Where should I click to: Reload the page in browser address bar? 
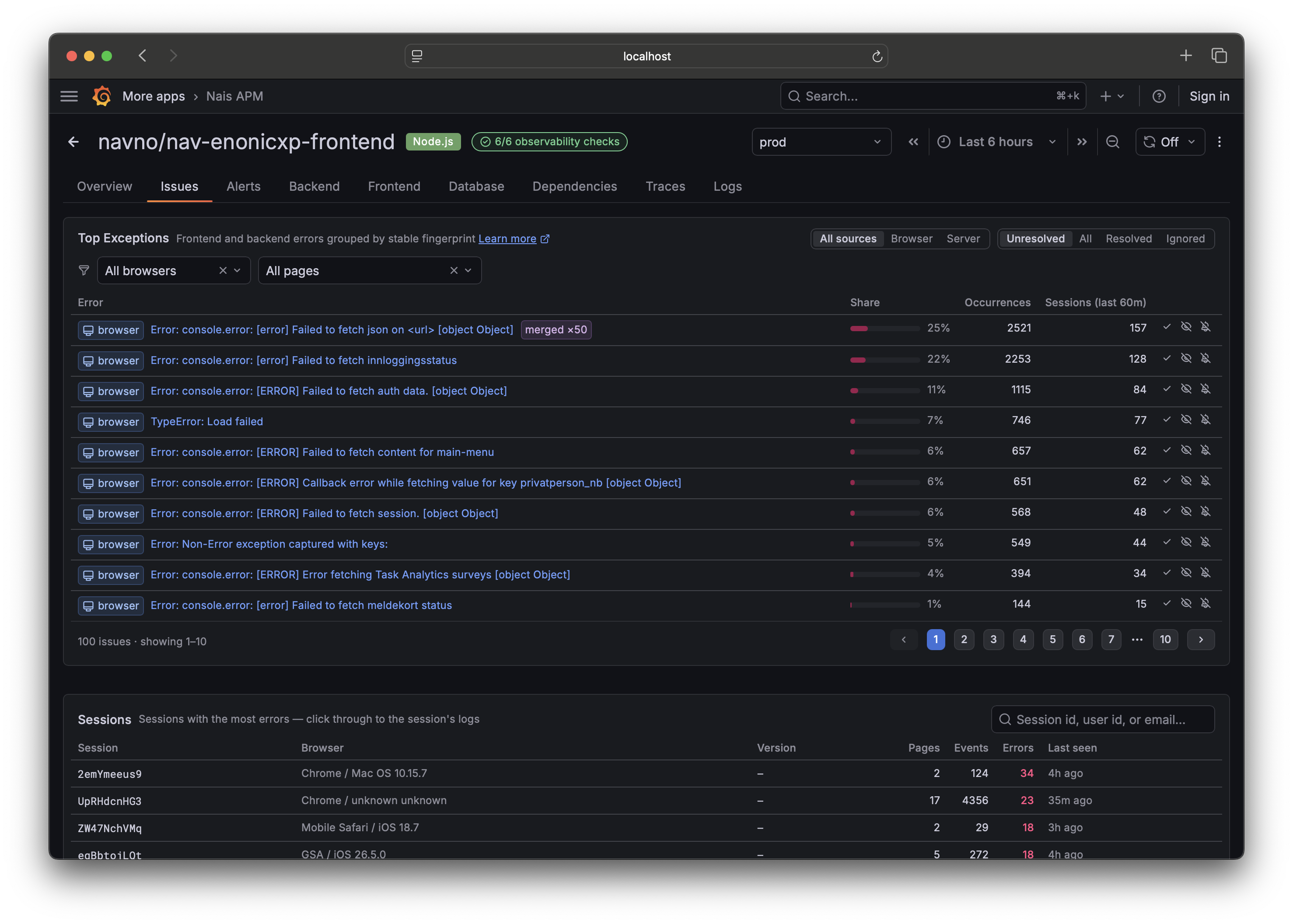tap(877, 56)
